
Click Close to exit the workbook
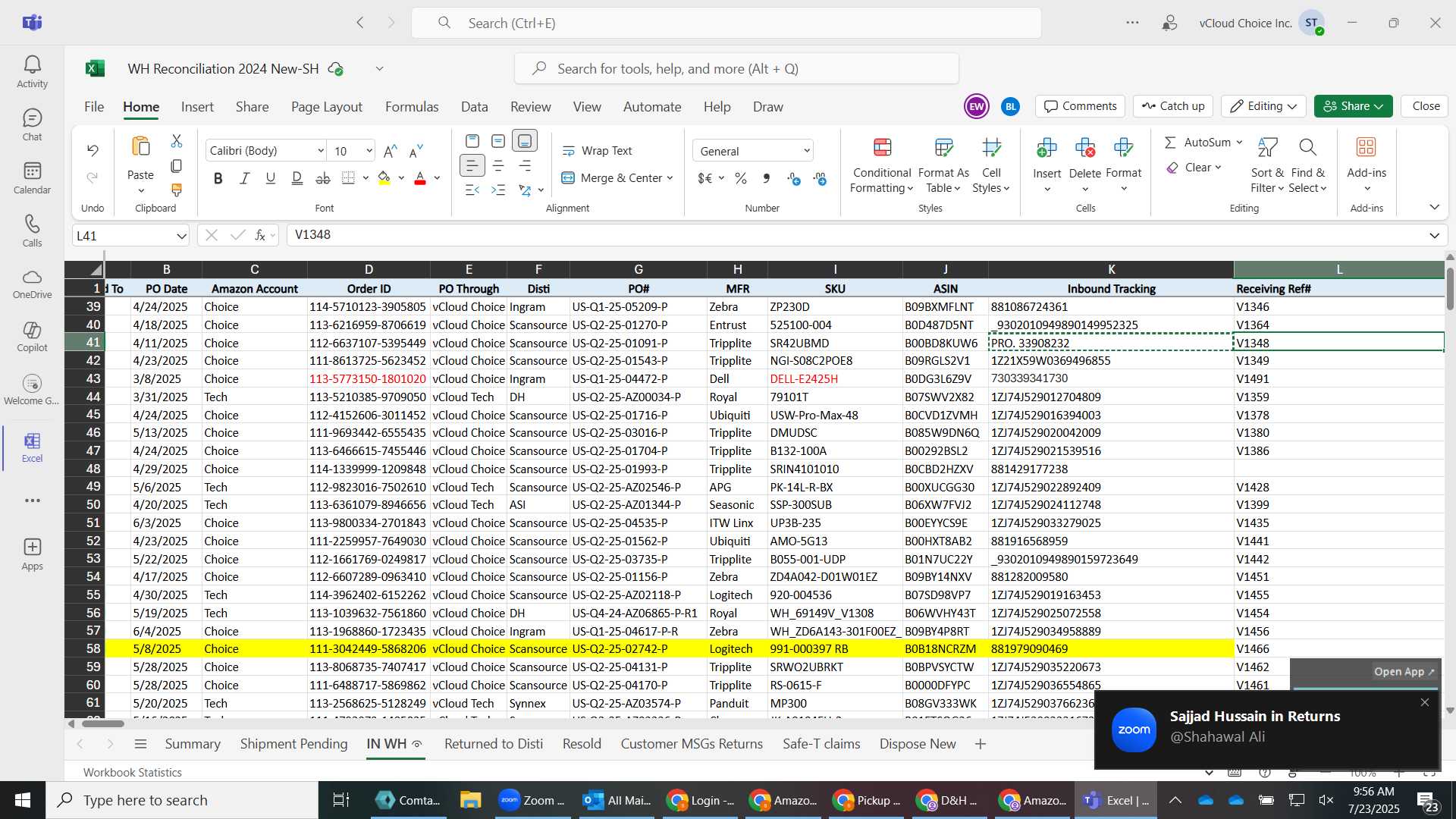point(1426,106)
